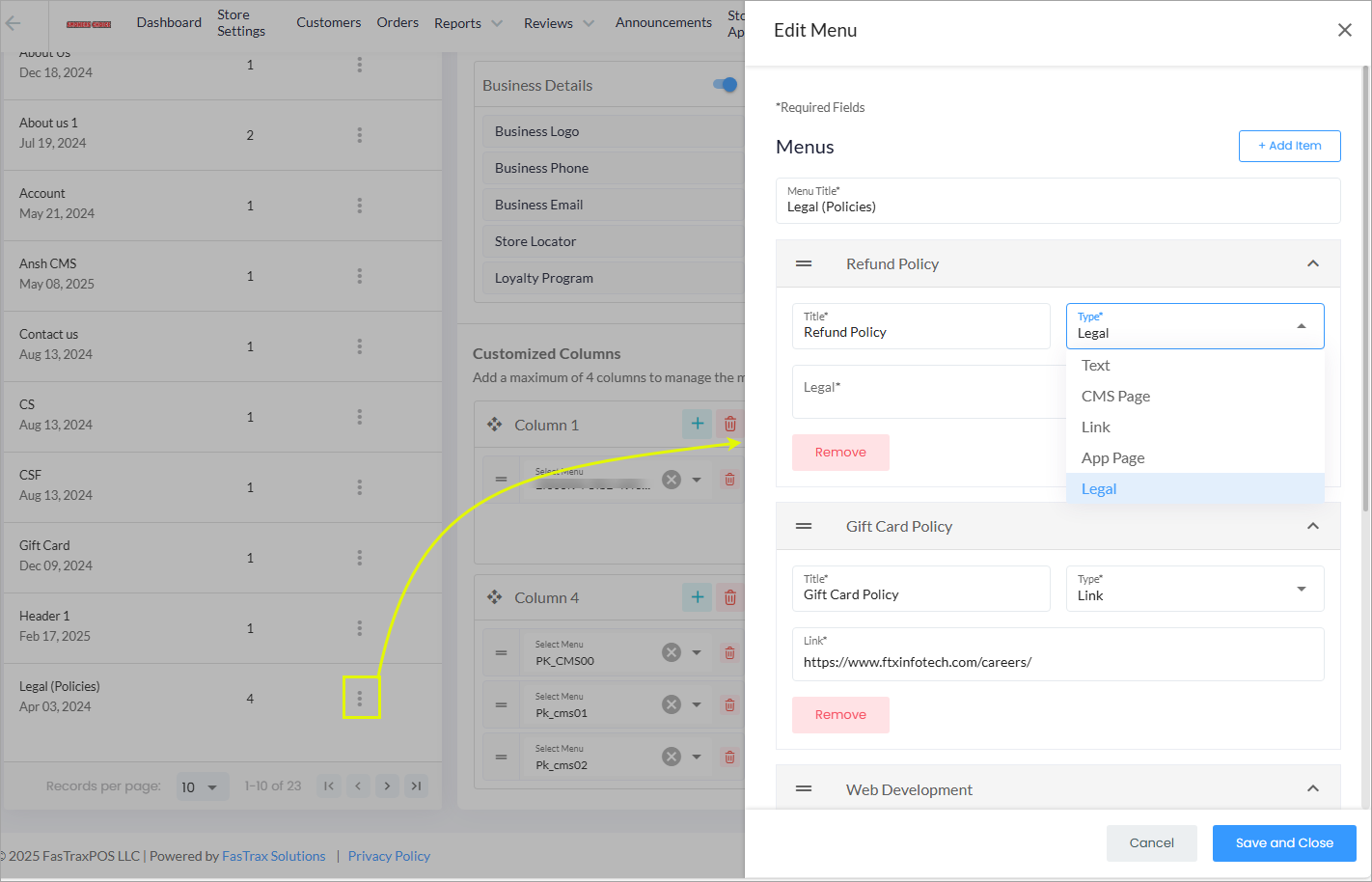
Task: Click drag handle of Gift Card Policy item
Action: coord(804,526)
